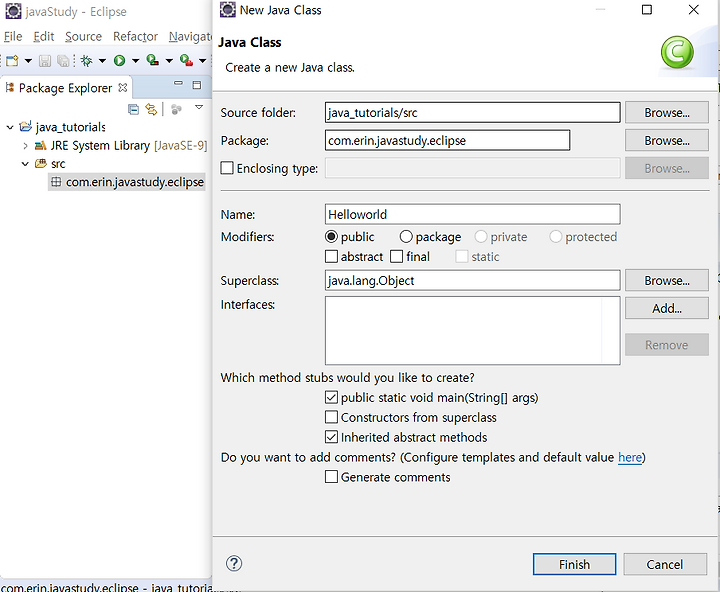
Task: Collapse the java_tutorials project node
Action: click(x=10, y=127)
